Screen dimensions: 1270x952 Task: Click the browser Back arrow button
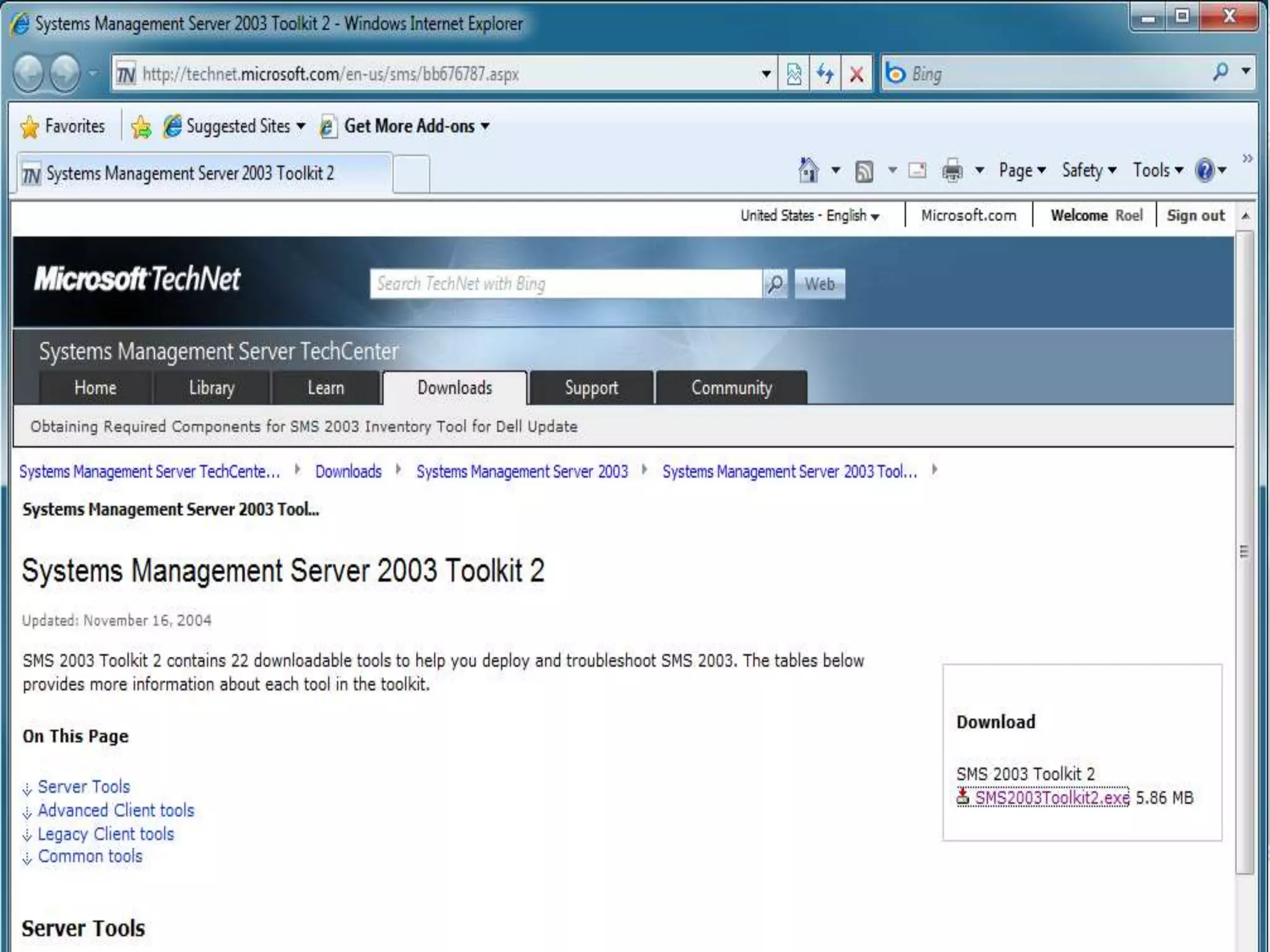pos(29,73)
